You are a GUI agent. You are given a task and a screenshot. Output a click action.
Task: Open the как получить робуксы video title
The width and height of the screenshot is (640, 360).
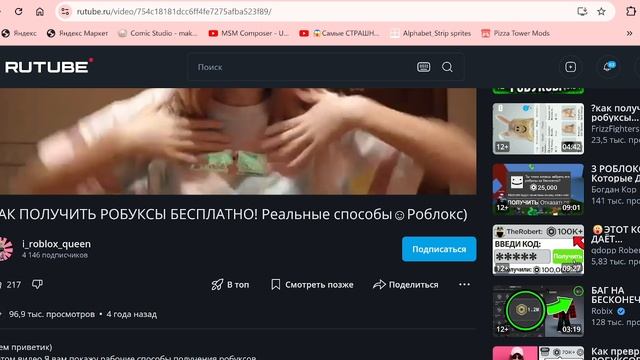615,113
